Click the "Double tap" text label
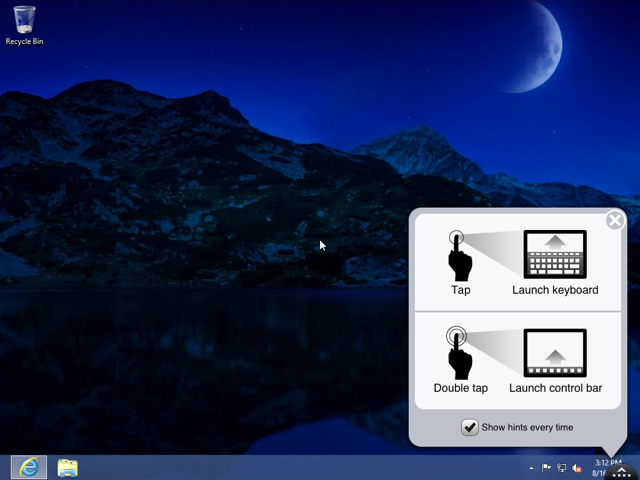Image resolution: width=640 pixels, height=480 pixels. point(460,388)
